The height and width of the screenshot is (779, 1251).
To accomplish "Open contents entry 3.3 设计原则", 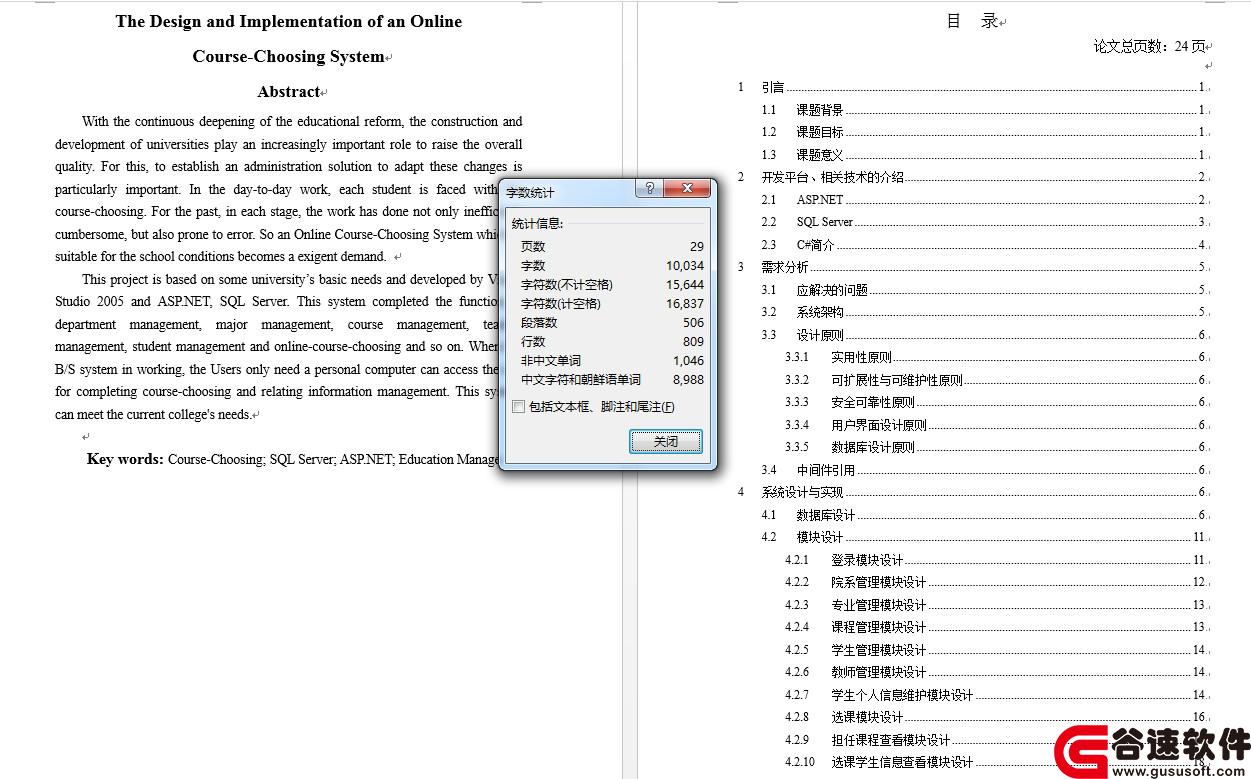I will pos(984,335).
